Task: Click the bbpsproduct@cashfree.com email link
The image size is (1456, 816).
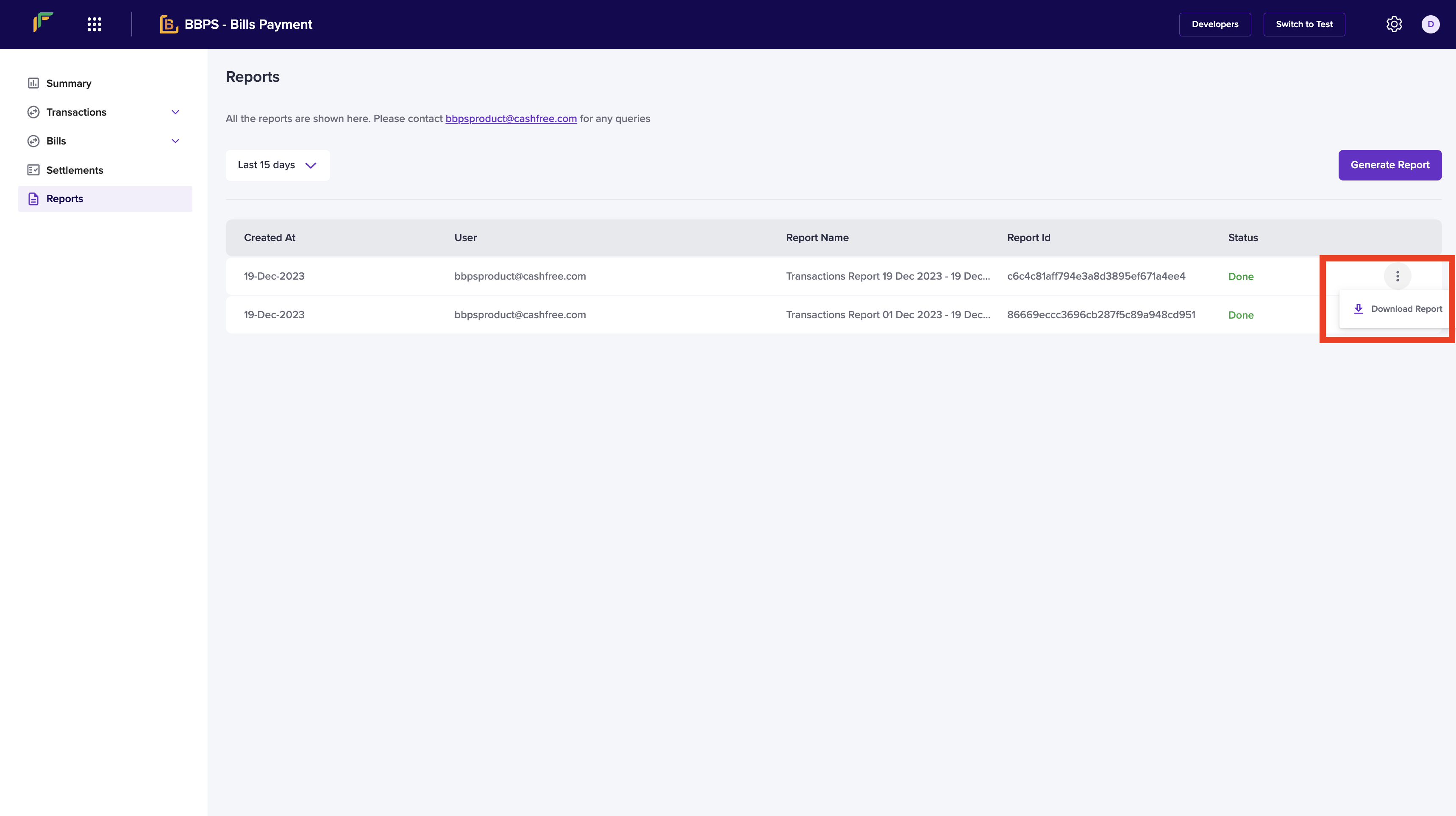Action: (x=510, y=119)
